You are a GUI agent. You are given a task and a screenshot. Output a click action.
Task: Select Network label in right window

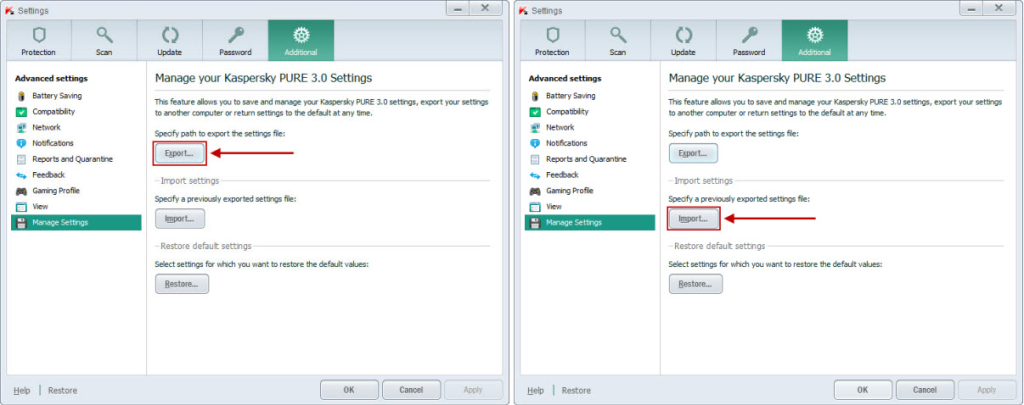pyautogui.click(x=560, y=127)
